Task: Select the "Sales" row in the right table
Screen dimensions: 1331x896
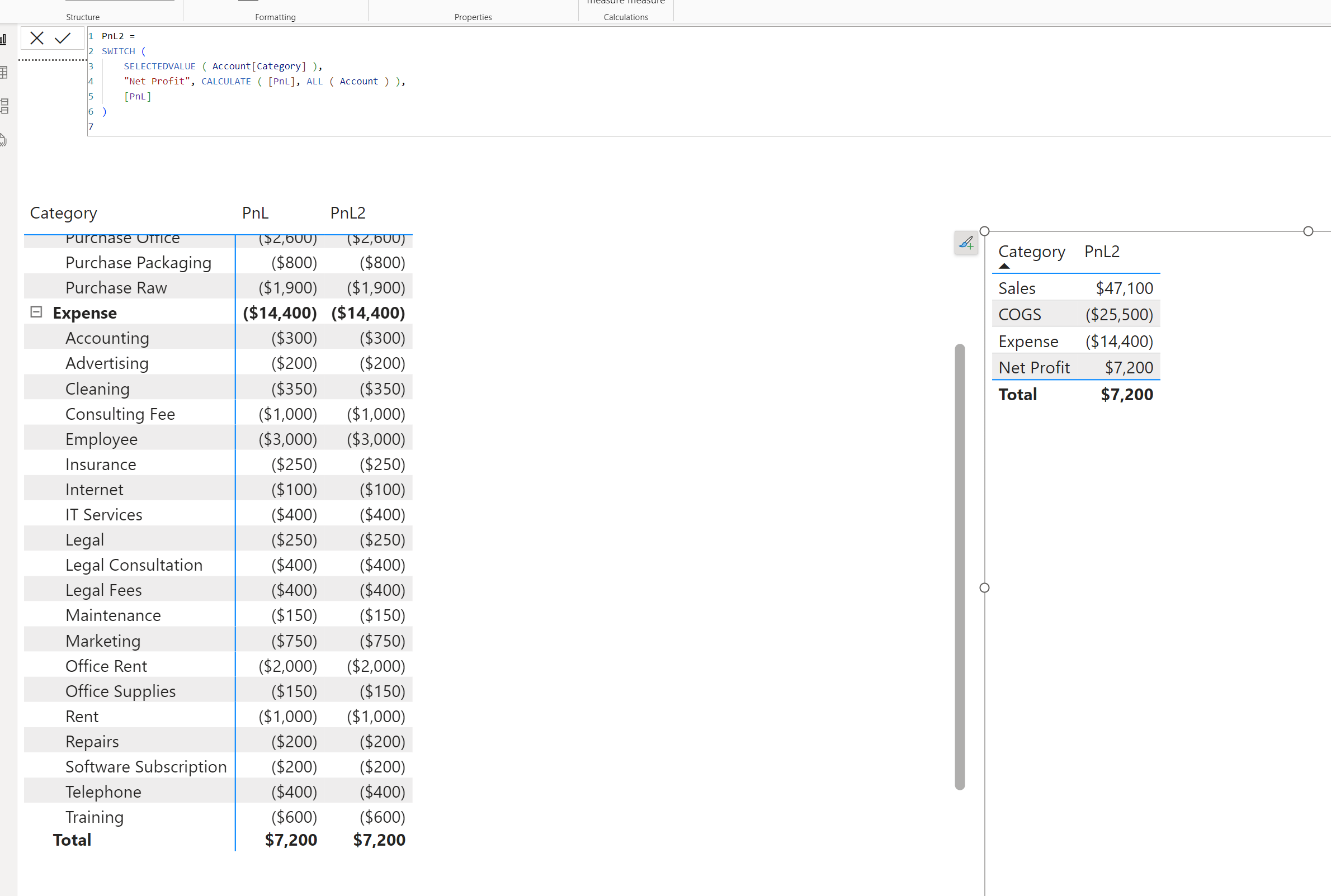Action: 1075,288
